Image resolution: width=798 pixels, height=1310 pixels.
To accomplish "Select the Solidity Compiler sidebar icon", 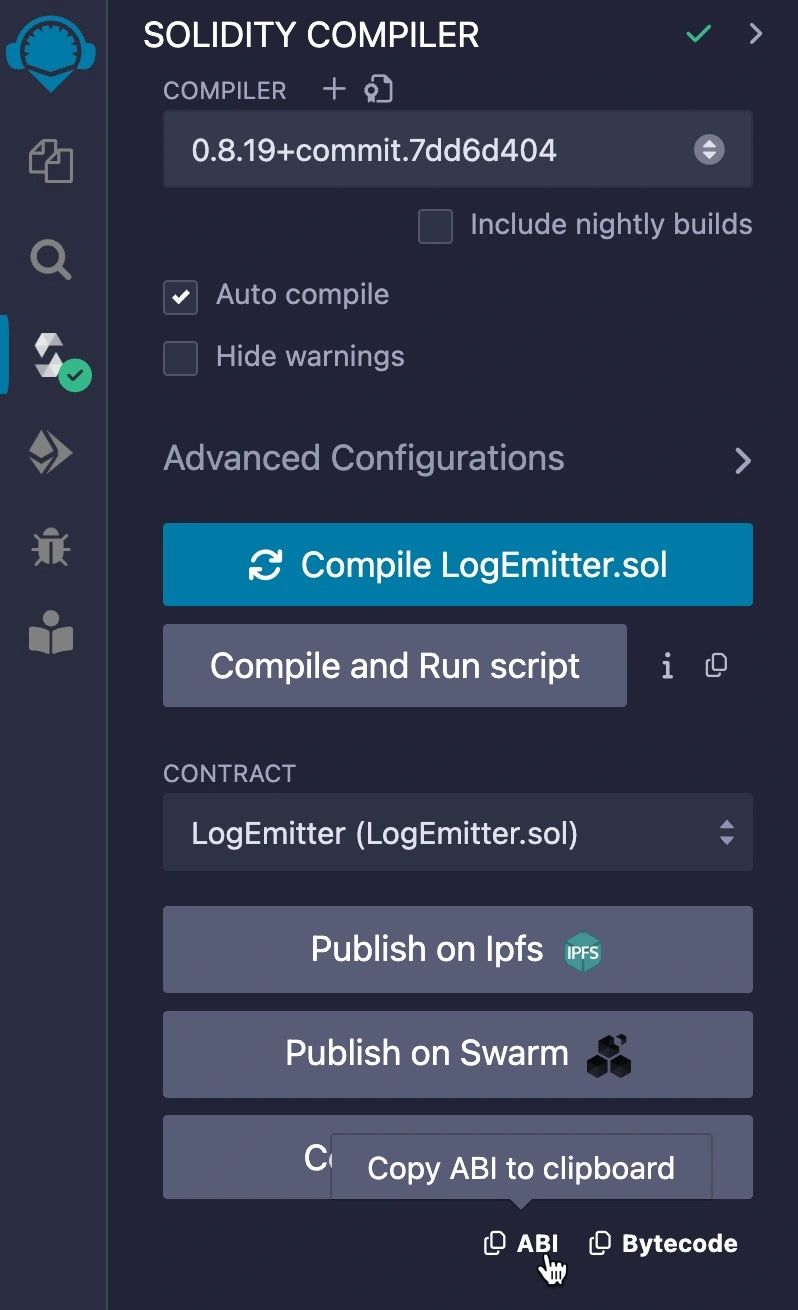I will point(50,355).
